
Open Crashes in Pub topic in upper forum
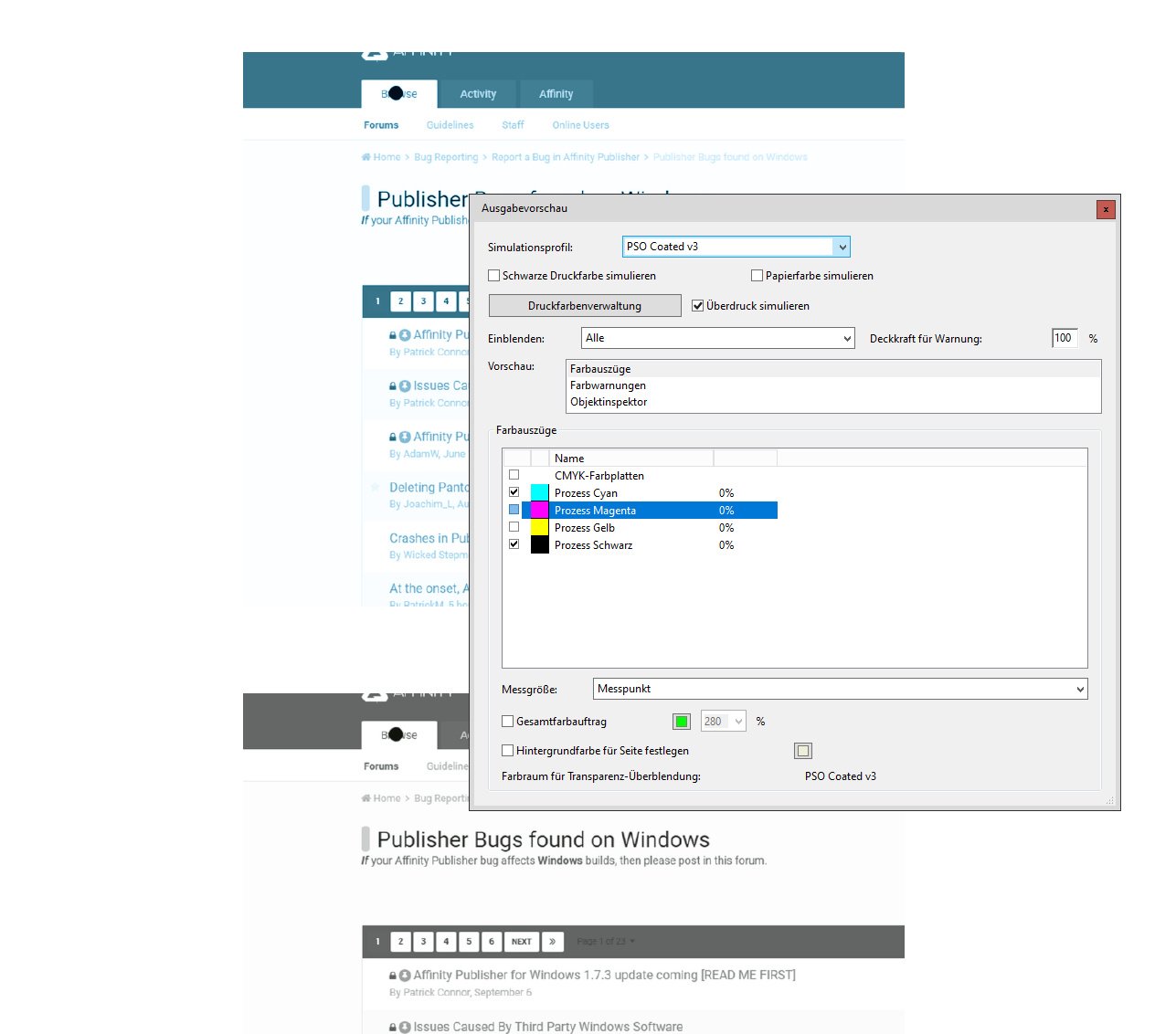tap(429, 539)
